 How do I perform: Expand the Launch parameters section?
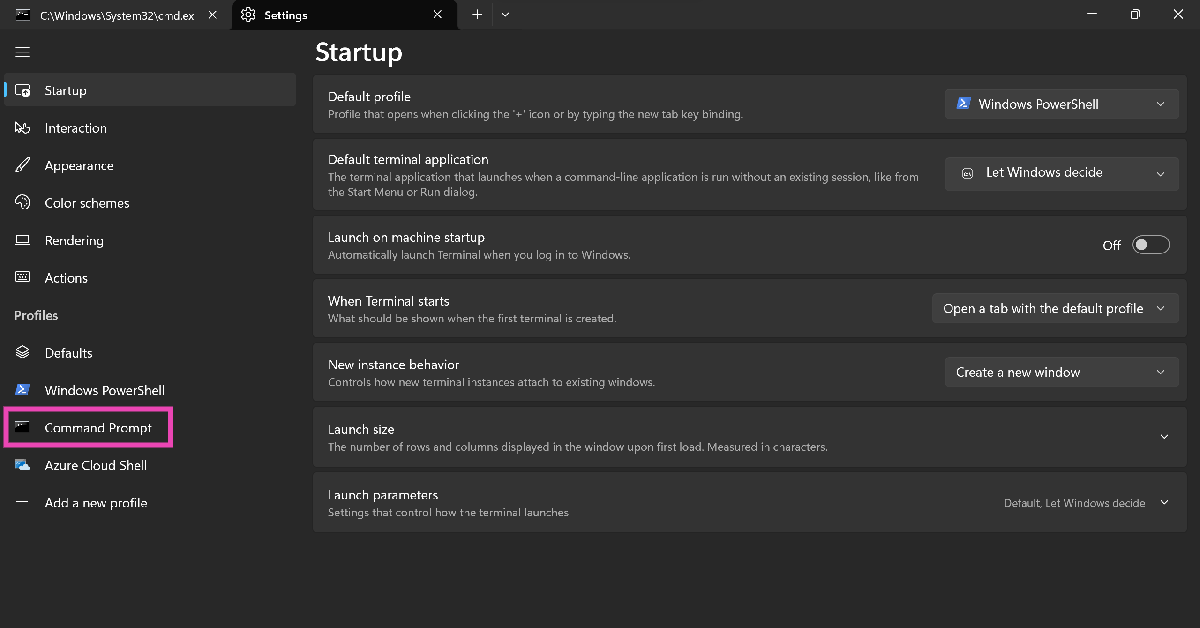click(1164, 503)
